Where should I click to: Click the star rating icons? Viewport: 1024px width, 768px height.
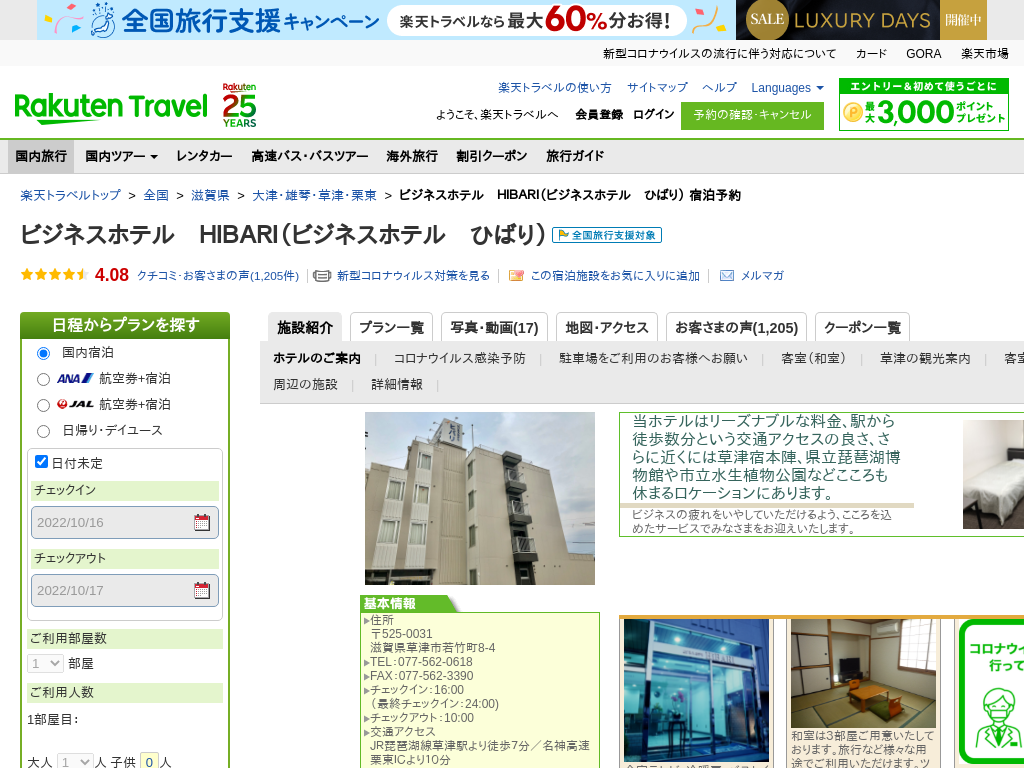click(55, 274)
